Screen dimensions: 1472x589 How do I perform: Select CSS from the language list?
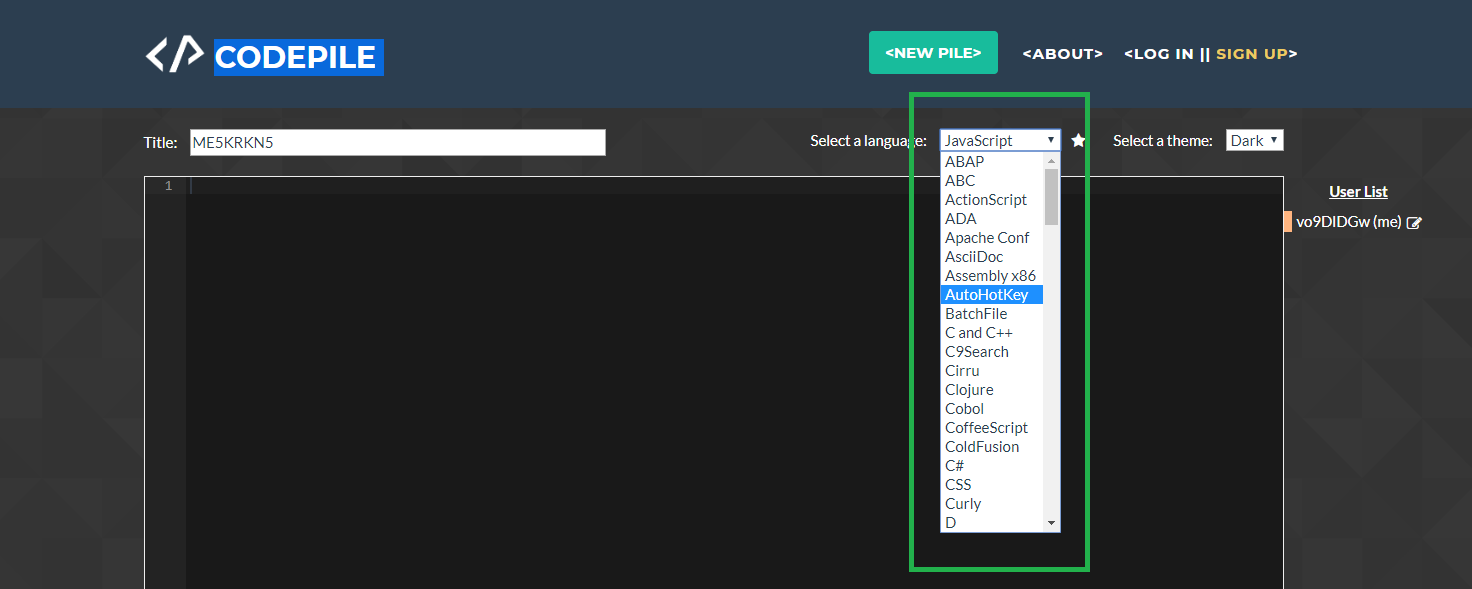[992, 485]
